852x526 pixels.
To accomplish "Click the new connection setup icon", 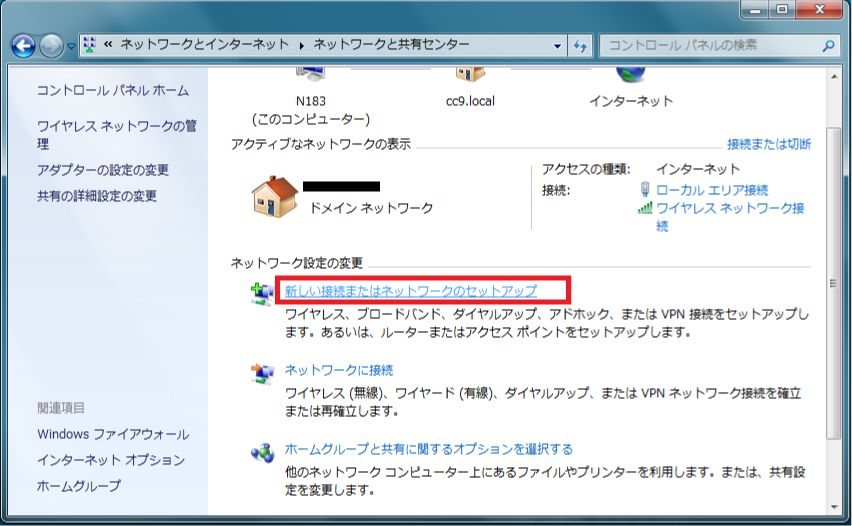I will point(262,293).
